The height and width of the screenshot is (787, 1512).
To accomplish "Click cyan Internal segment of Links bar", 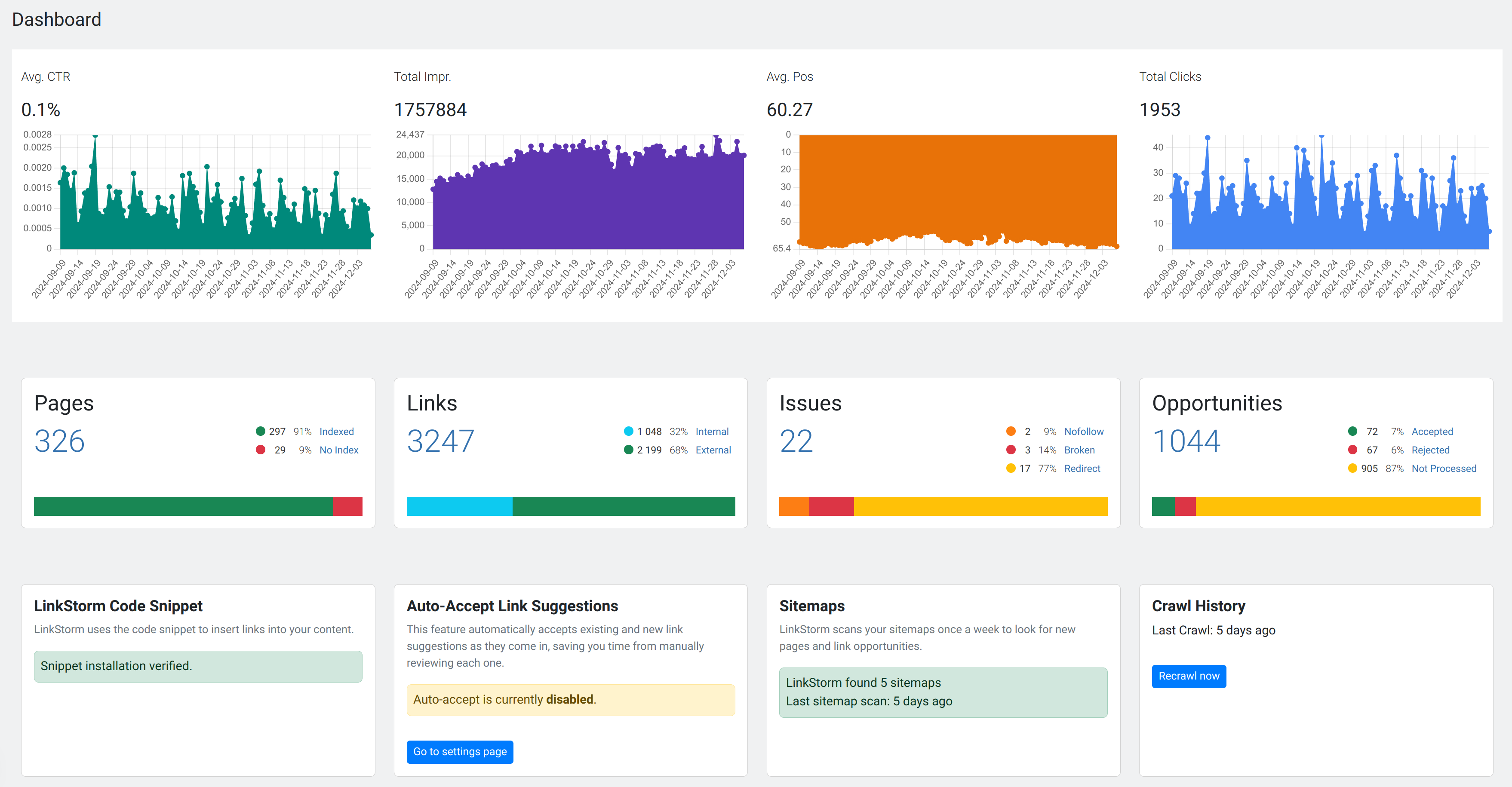I will click(x=460, y=506).
